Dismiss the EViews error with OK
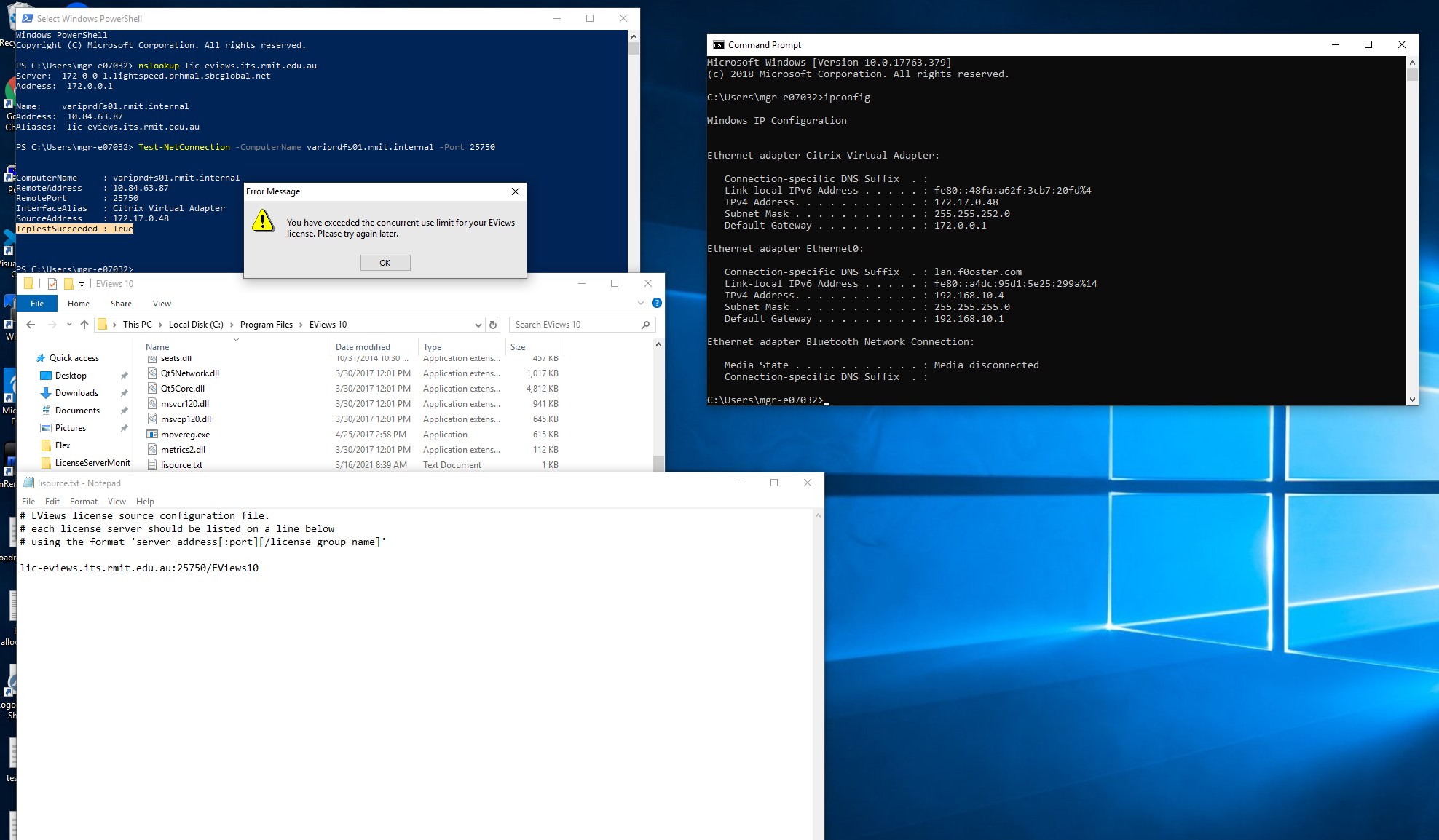 click(385, 263)
